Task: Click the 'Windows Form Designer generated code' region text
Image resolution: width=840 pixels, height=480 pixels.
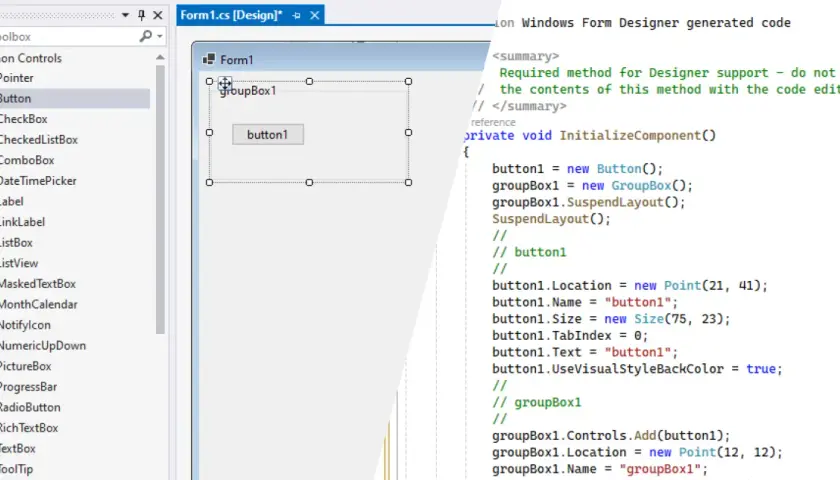Action: pos(656,23)
